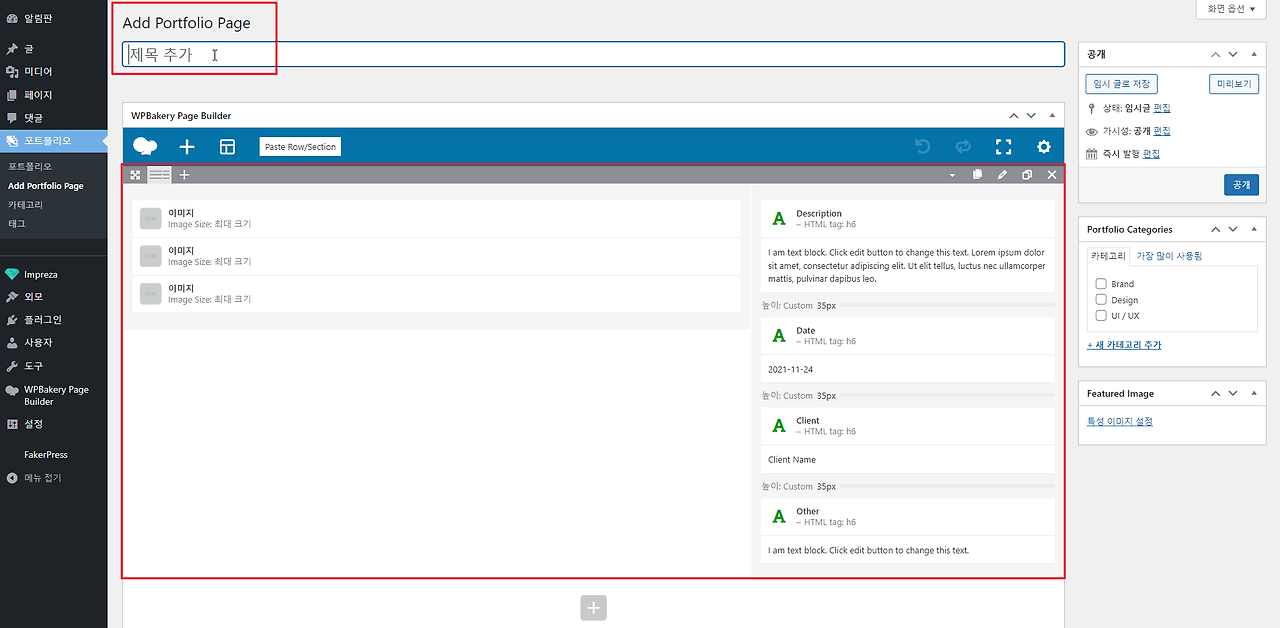Select 태그 submenu item

coord(17,223)
